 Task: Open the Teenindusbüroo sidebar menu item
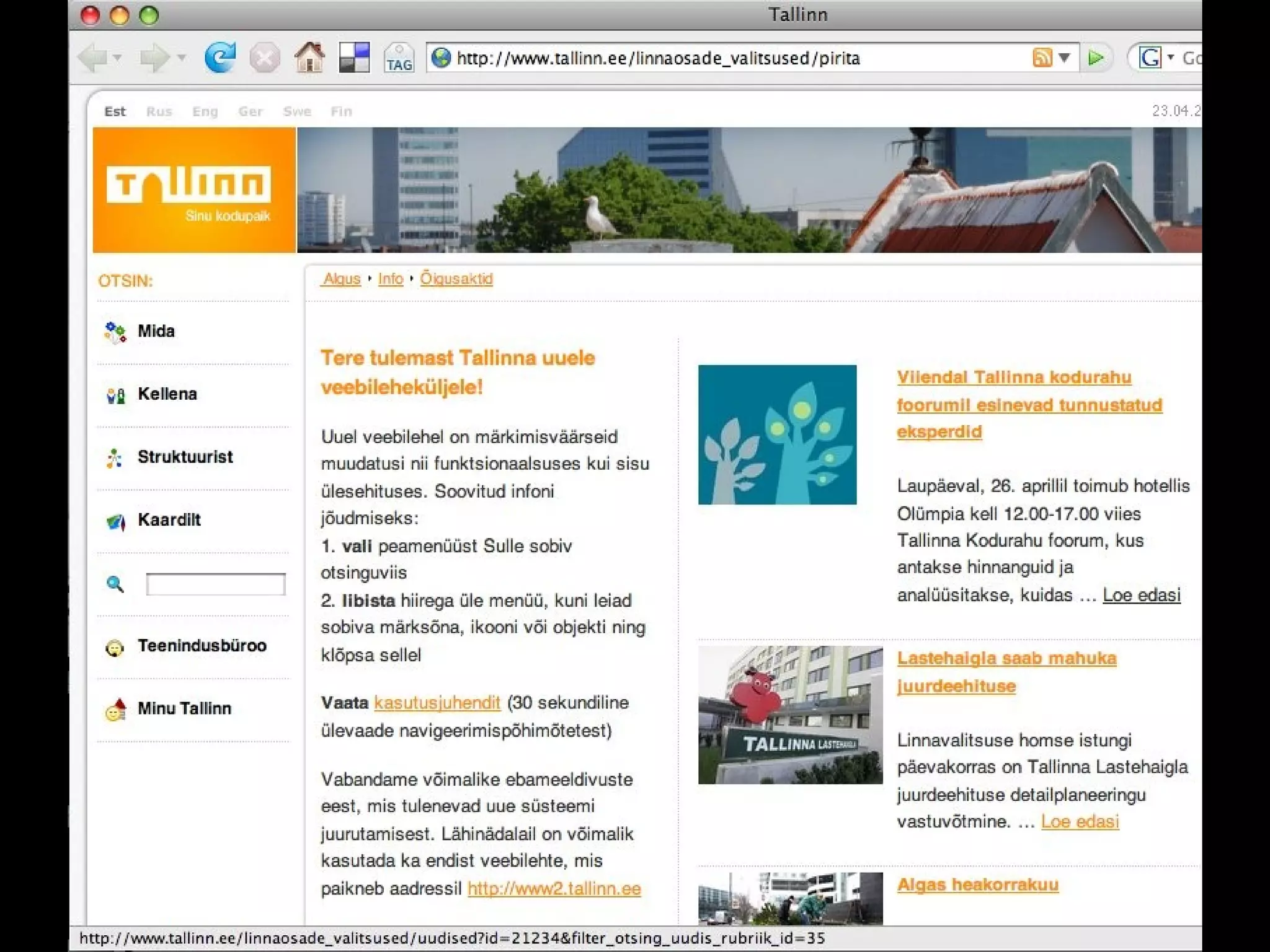(x=202, y=646)
